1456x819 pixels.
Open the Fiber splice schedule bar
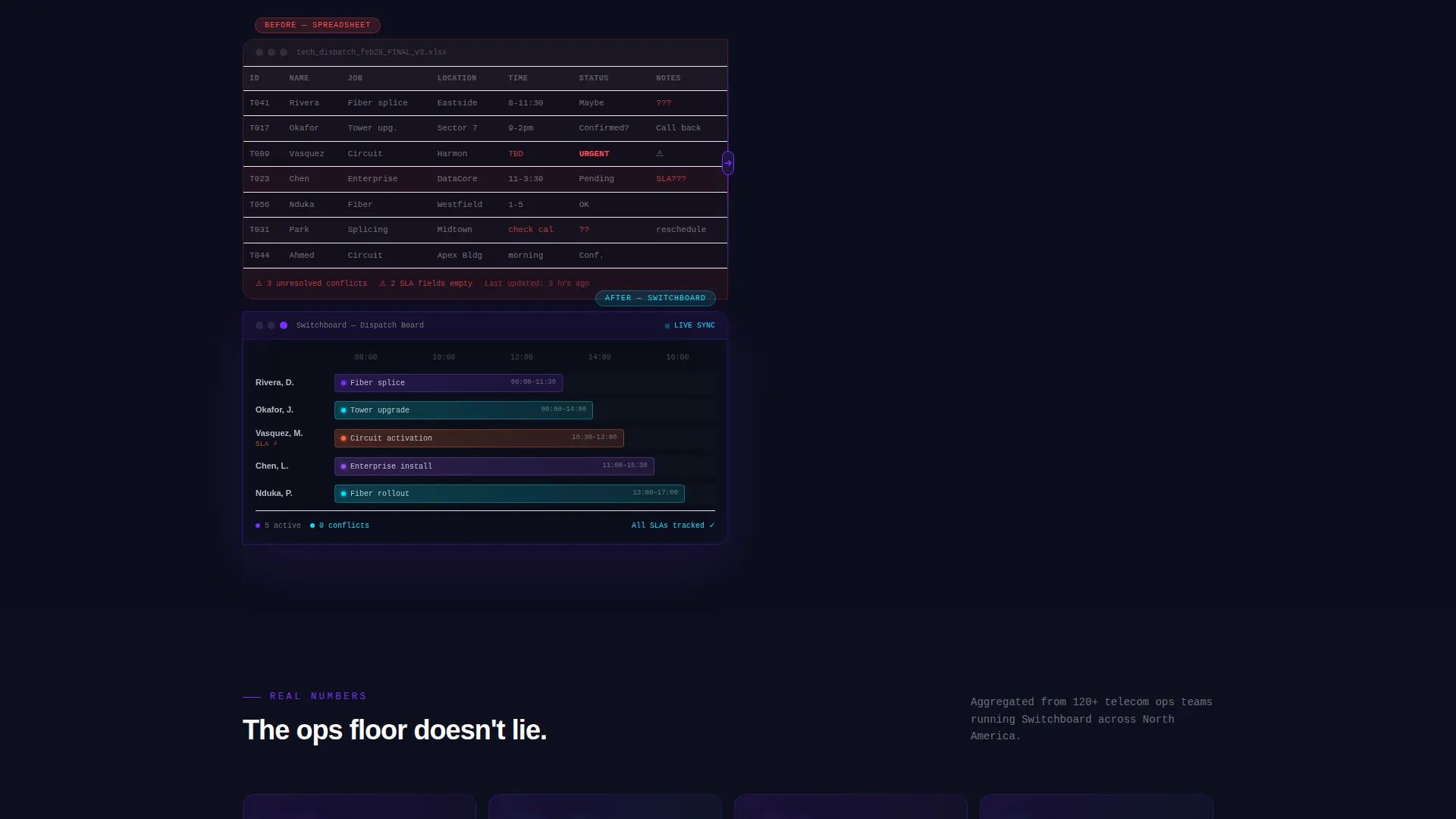pyautogui.click(x=448, y=383)
